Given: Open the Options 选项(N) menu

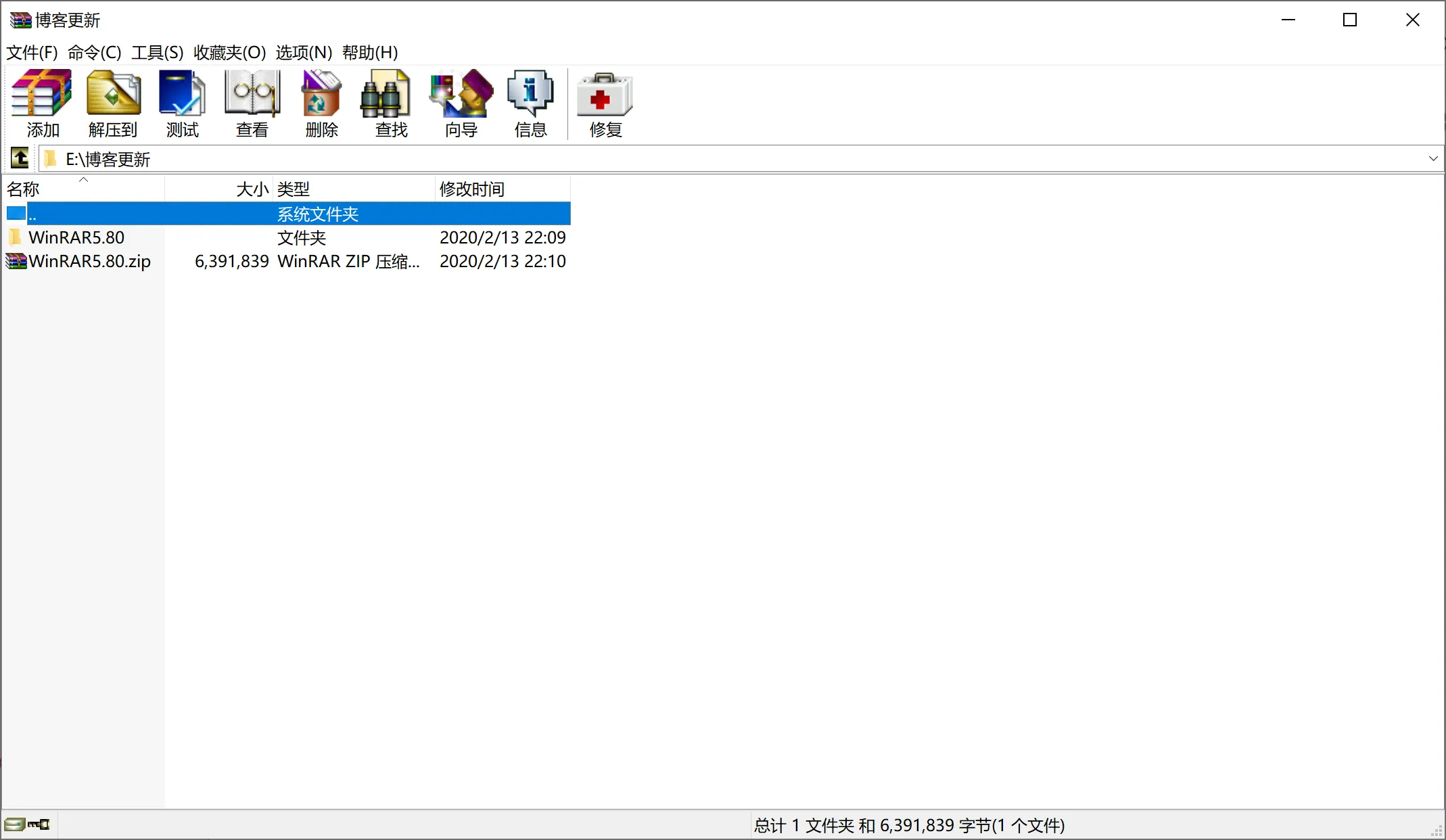Looking at the screenshot, I should click(x=304, y=52).
